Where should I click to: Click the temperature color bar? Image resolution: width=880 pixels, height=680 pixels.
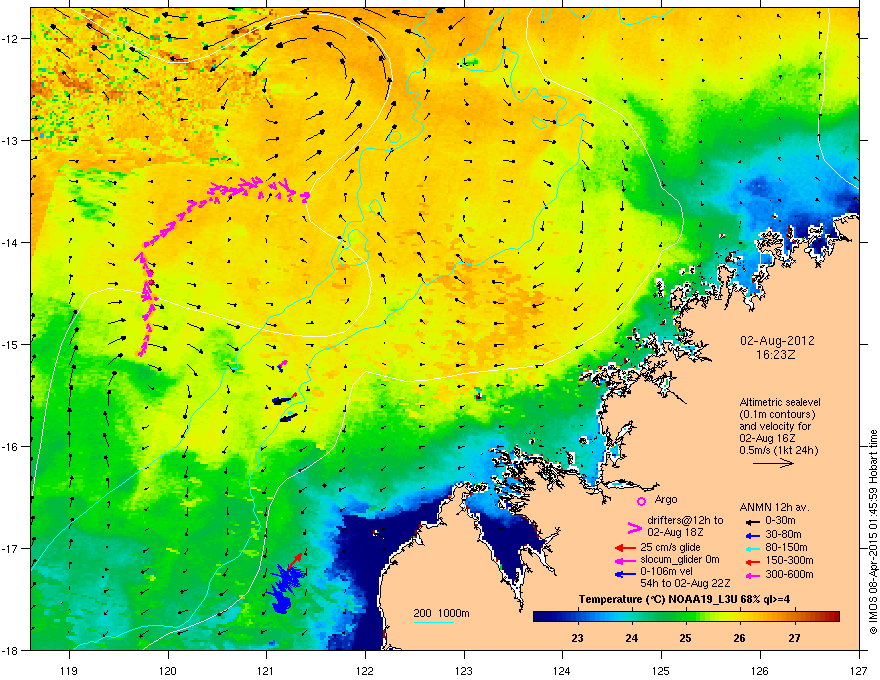686,617
